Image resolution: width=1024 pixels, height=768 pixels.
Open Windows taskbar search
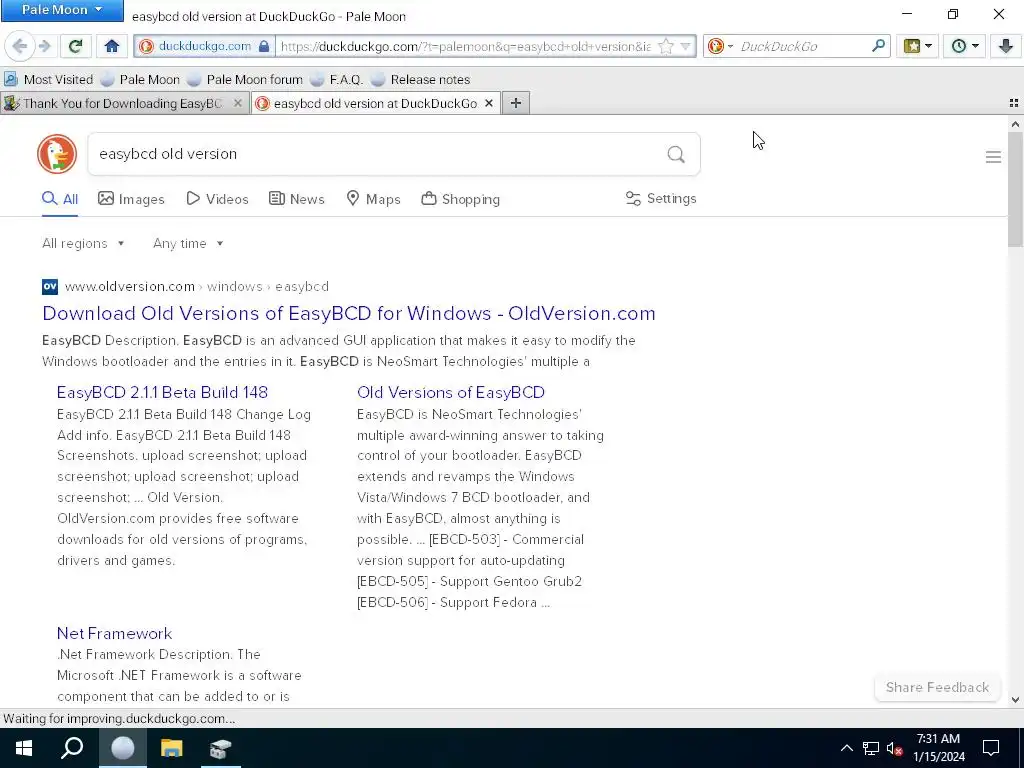(72, 748)
